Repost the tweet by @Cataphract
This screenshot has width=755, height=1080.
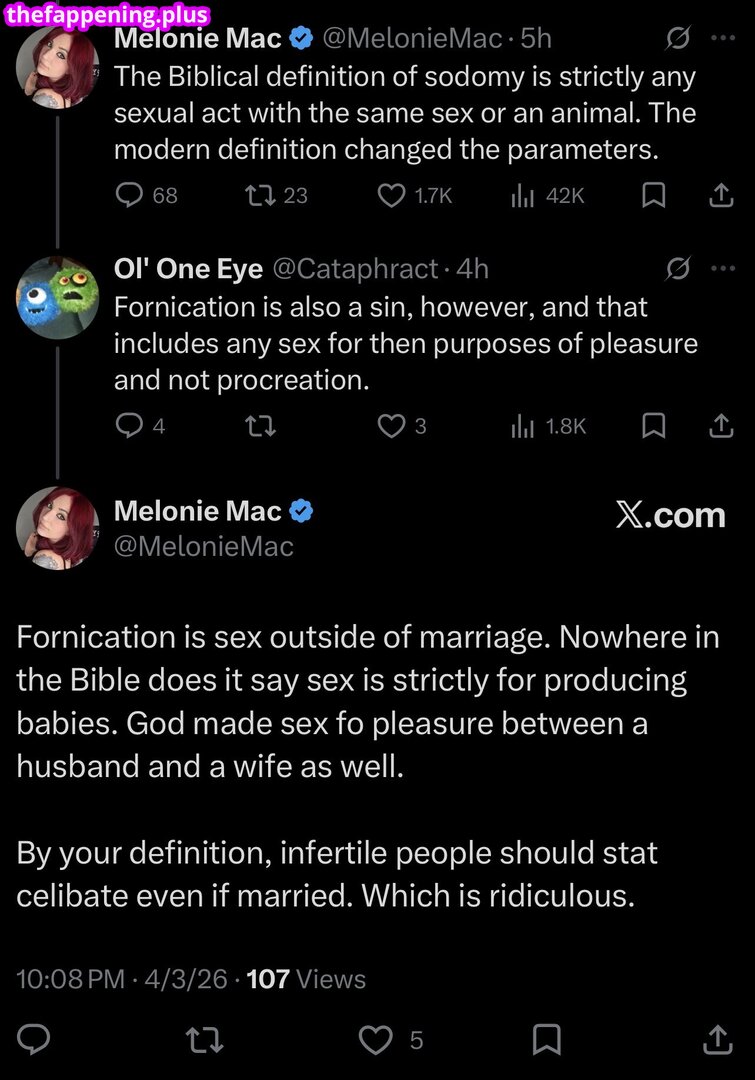[x=261, y=425]
